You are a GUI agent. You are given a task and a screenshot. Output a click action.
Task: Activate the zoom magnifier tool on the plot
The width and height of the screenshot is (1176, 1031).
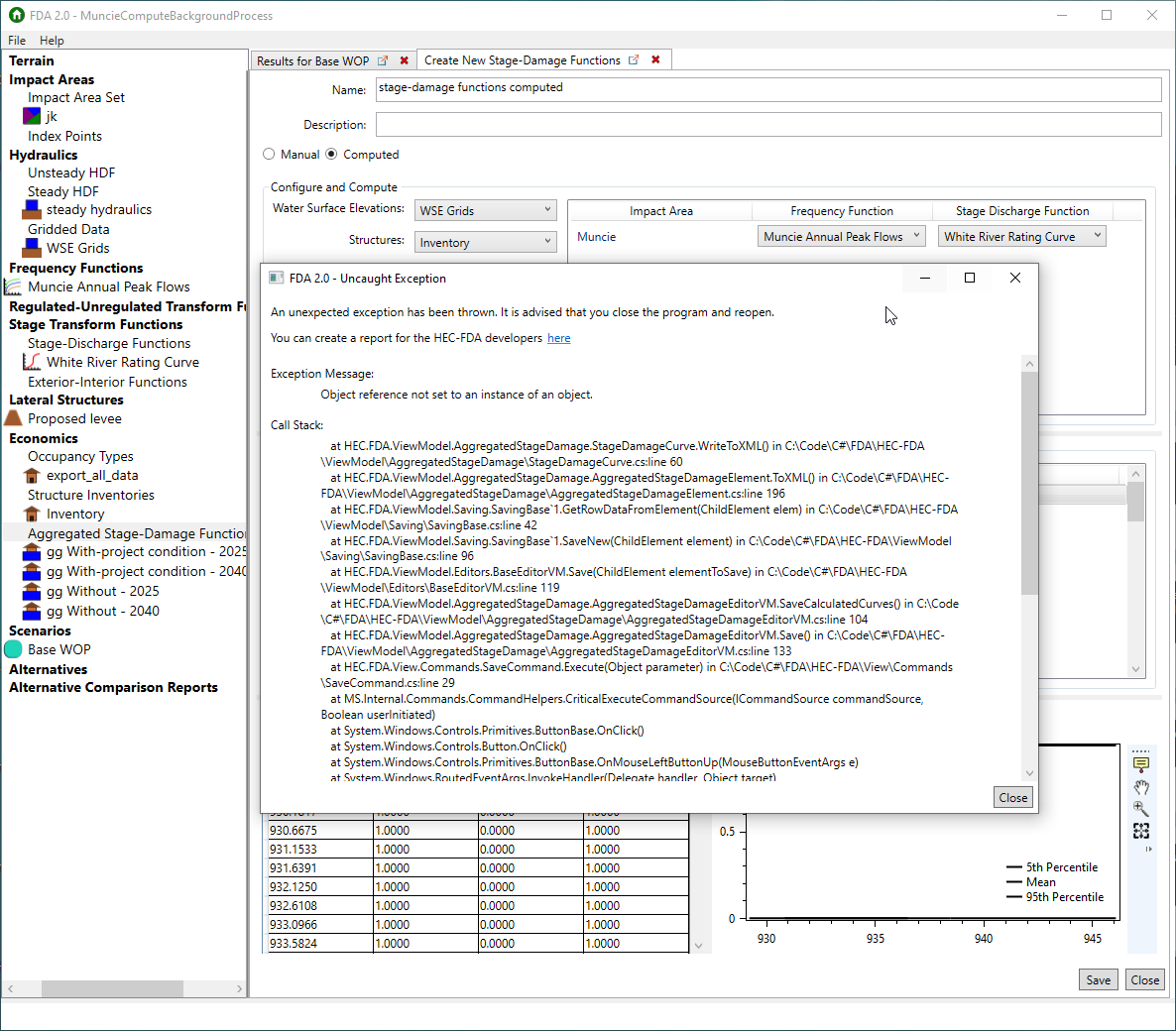1140,808
